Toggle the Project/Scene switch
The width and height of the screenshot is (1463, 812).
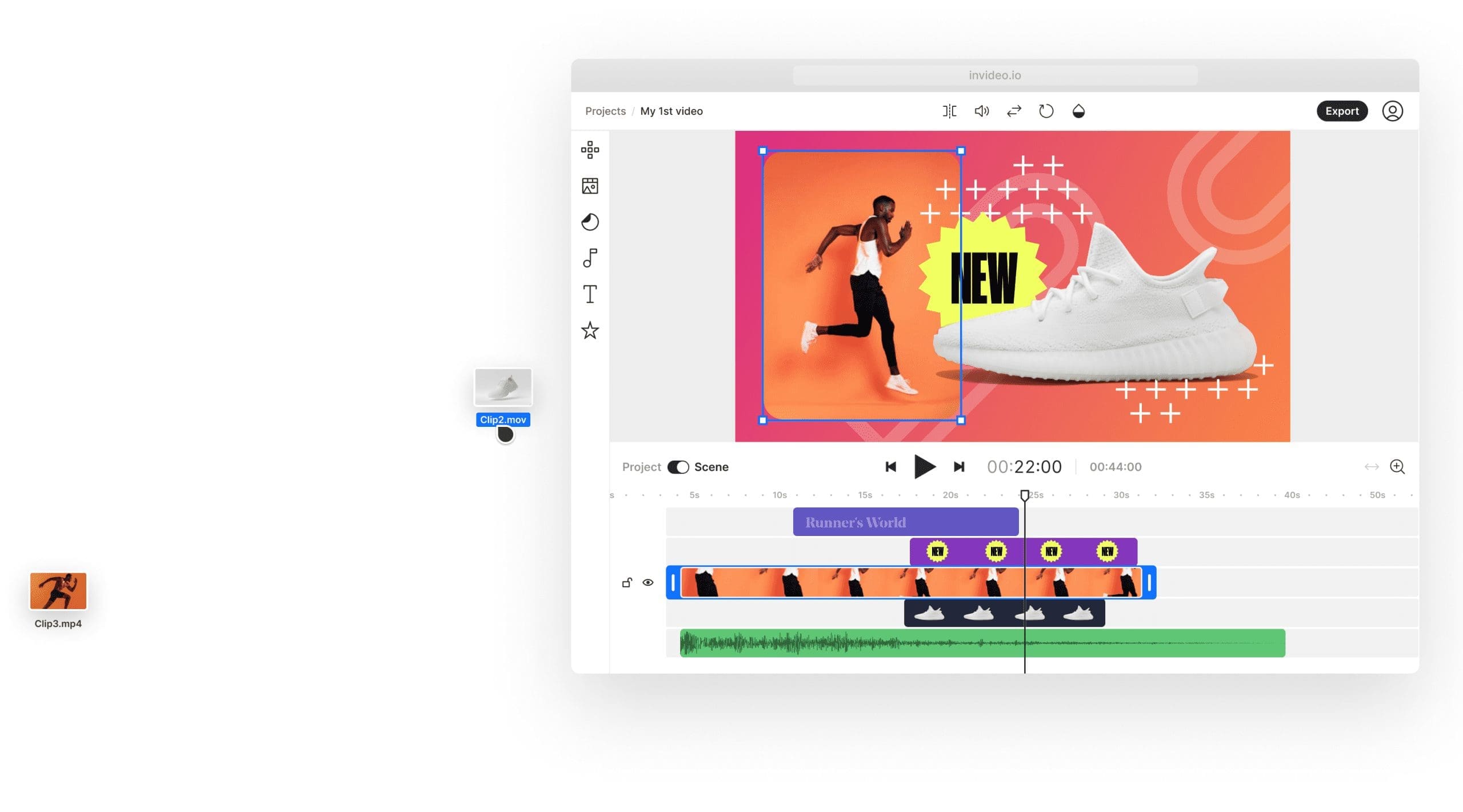(x=678, y=467)
